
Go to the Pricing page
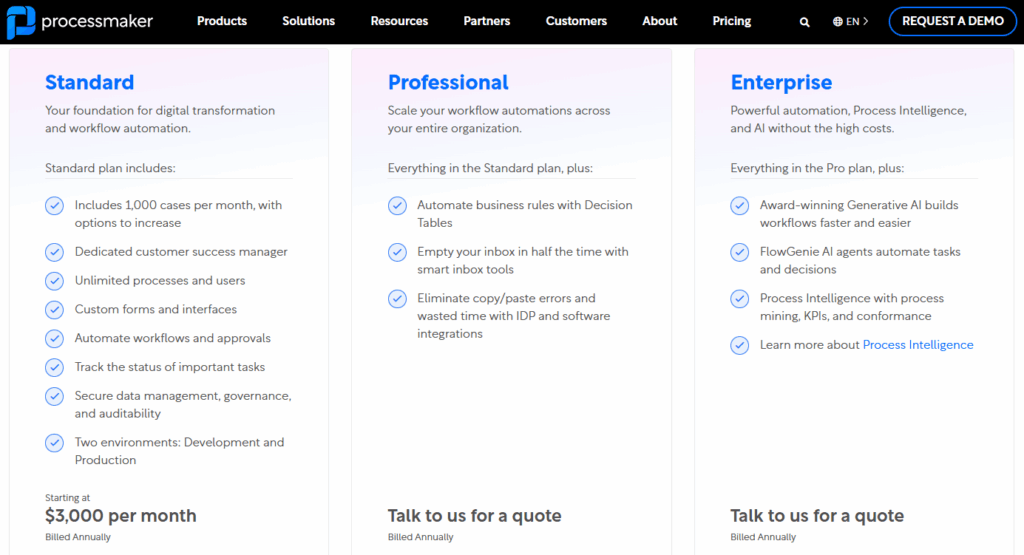click(x=731, y=21)
